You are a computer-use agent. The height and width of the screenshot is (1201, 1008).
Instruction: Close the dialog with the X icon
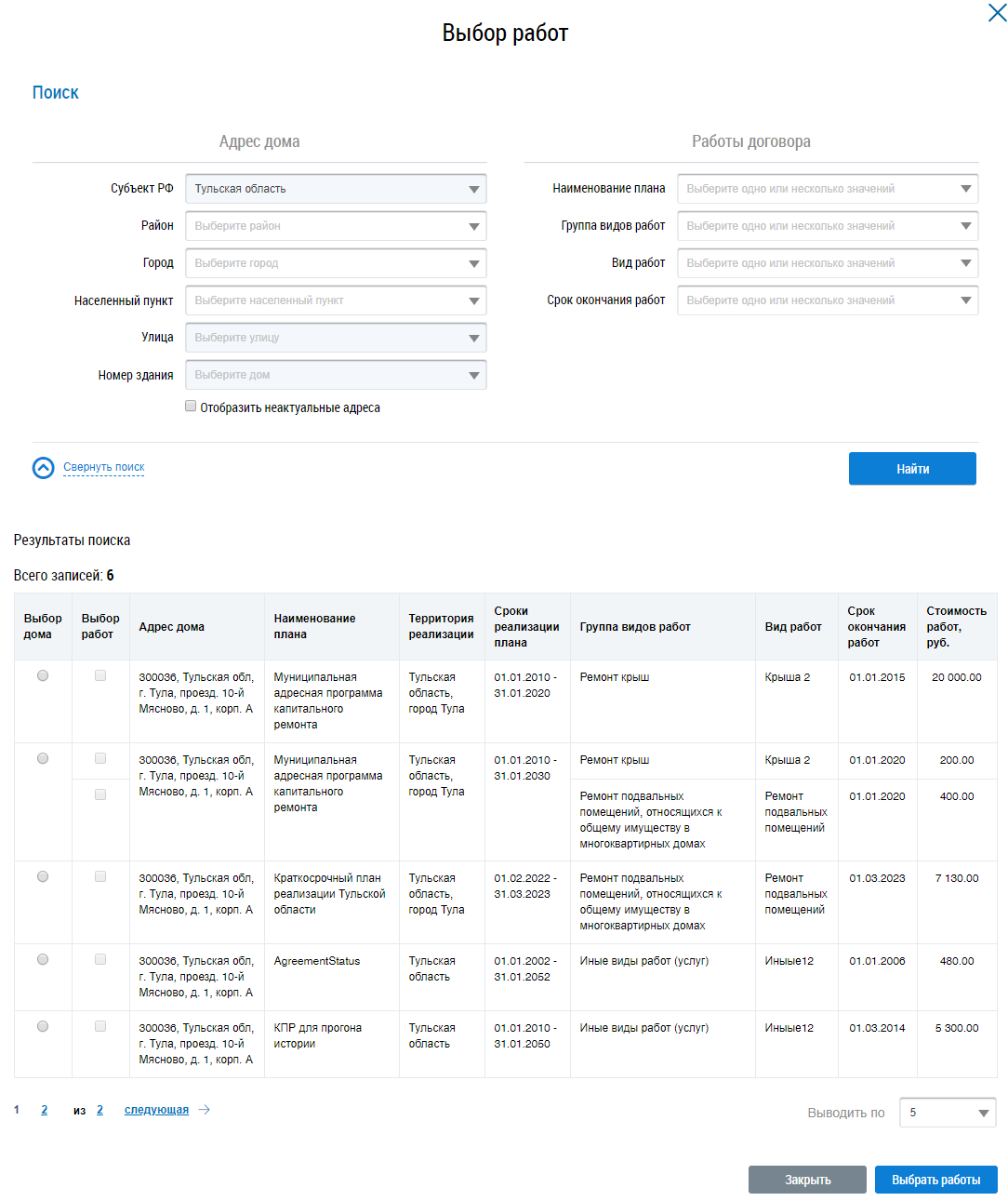(996, 13)
